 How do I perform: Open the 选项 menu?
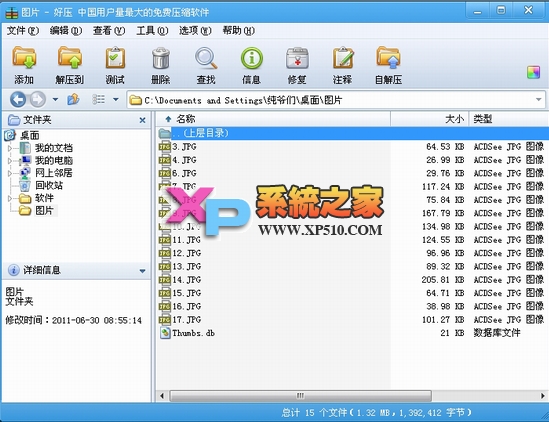(195, 31)
